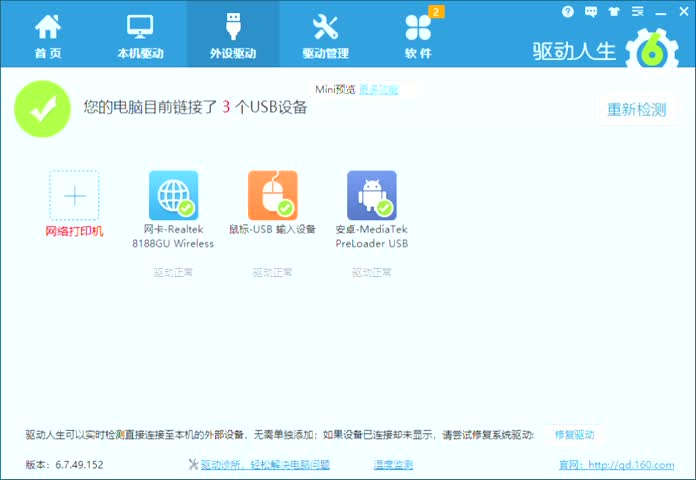This screenshot has width=696, height=480.
Task: Click the version 6.7.49.152 text
Action: 64,465
